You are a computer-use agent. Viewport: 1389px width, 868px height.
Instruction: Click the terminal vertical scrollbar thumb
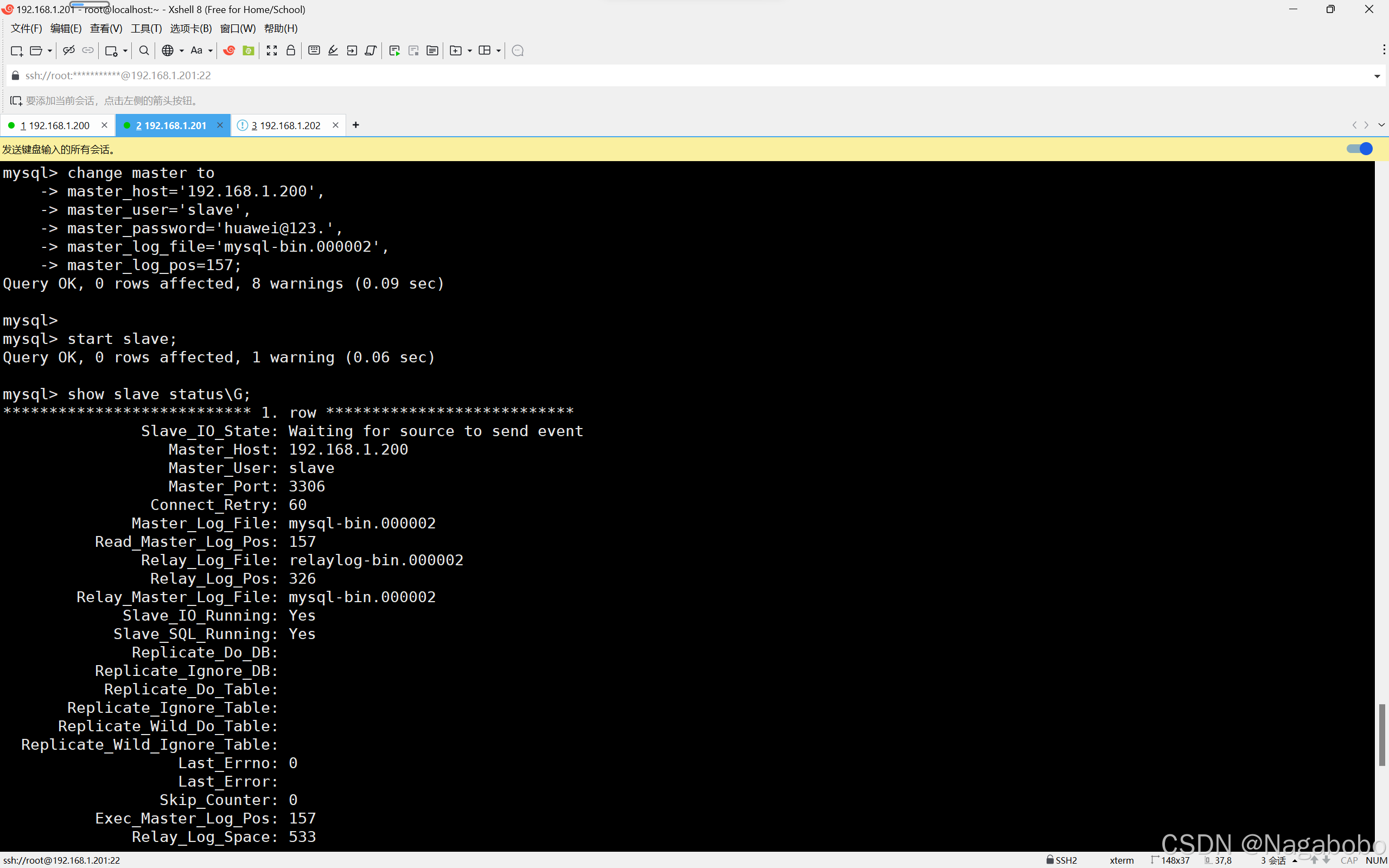(x=1381, y=735)
